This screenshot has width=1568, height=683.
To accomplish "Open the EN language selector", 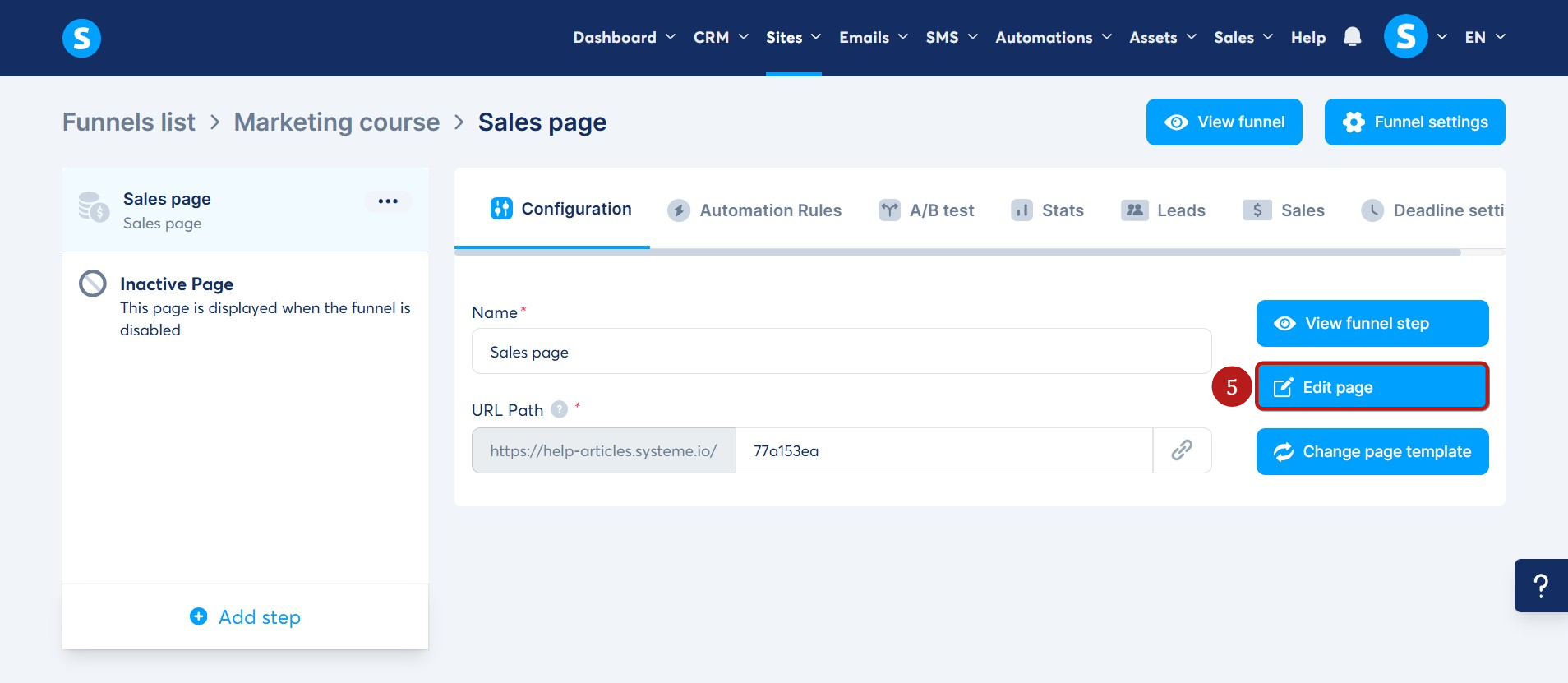I will click(x=1485, y=37).
